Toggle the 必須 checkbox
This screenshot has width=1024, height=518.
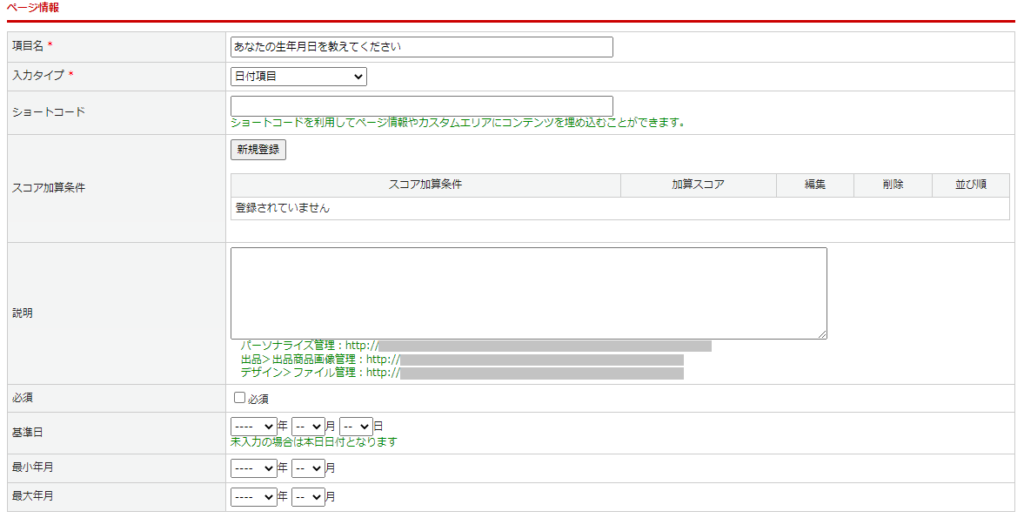(x=240, y=398)
